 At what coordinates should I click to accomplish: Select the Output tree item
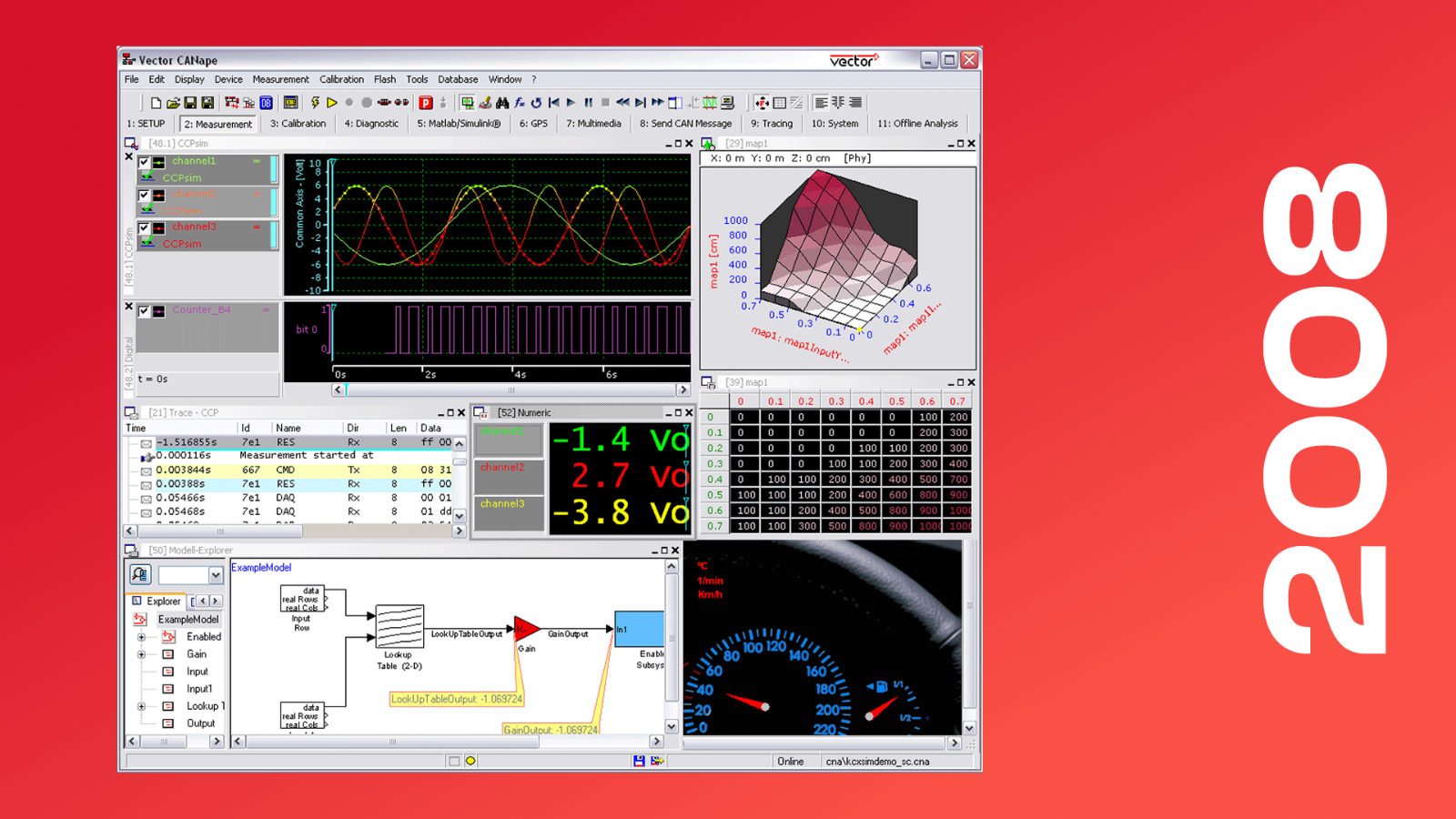pyautogui.click(x=201, y=723)
